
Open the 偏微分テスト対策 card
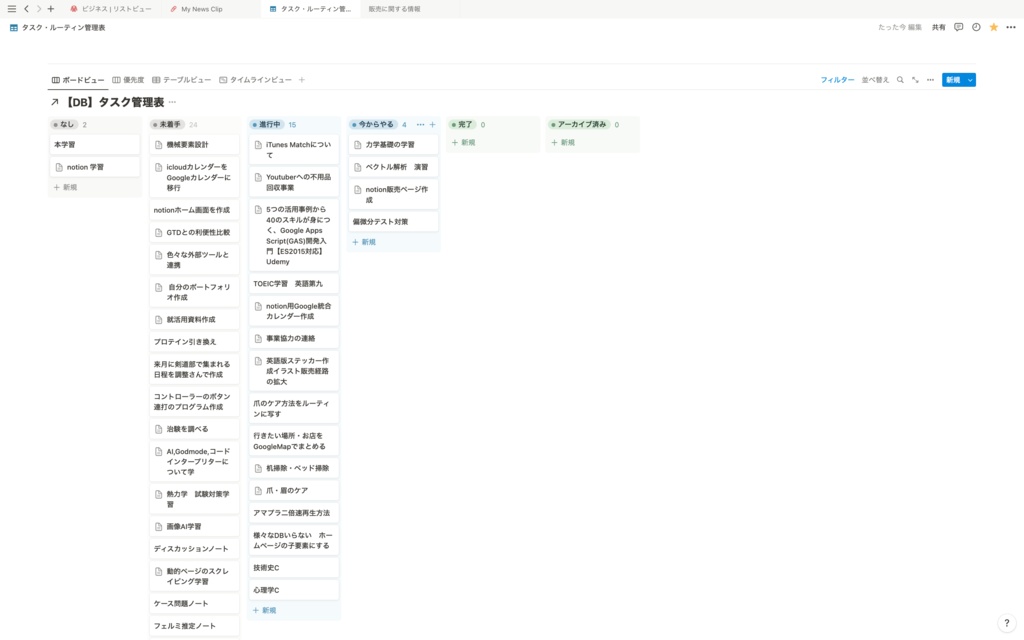coord(393,222)
